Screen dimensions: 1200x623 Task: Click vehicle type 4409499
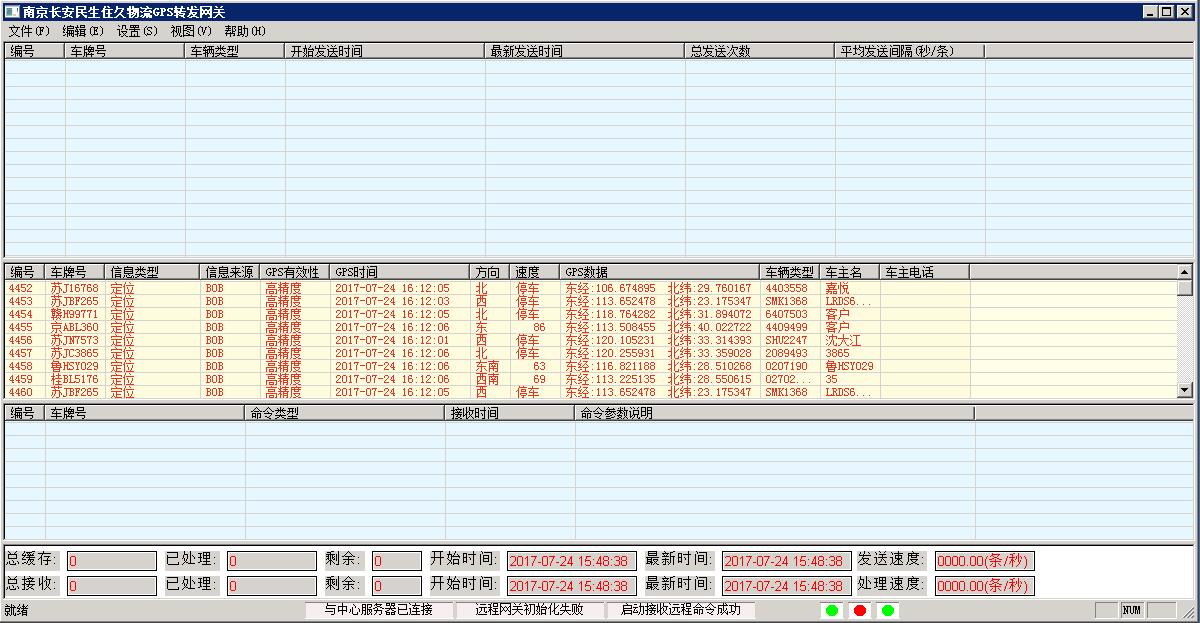[787, 327]
